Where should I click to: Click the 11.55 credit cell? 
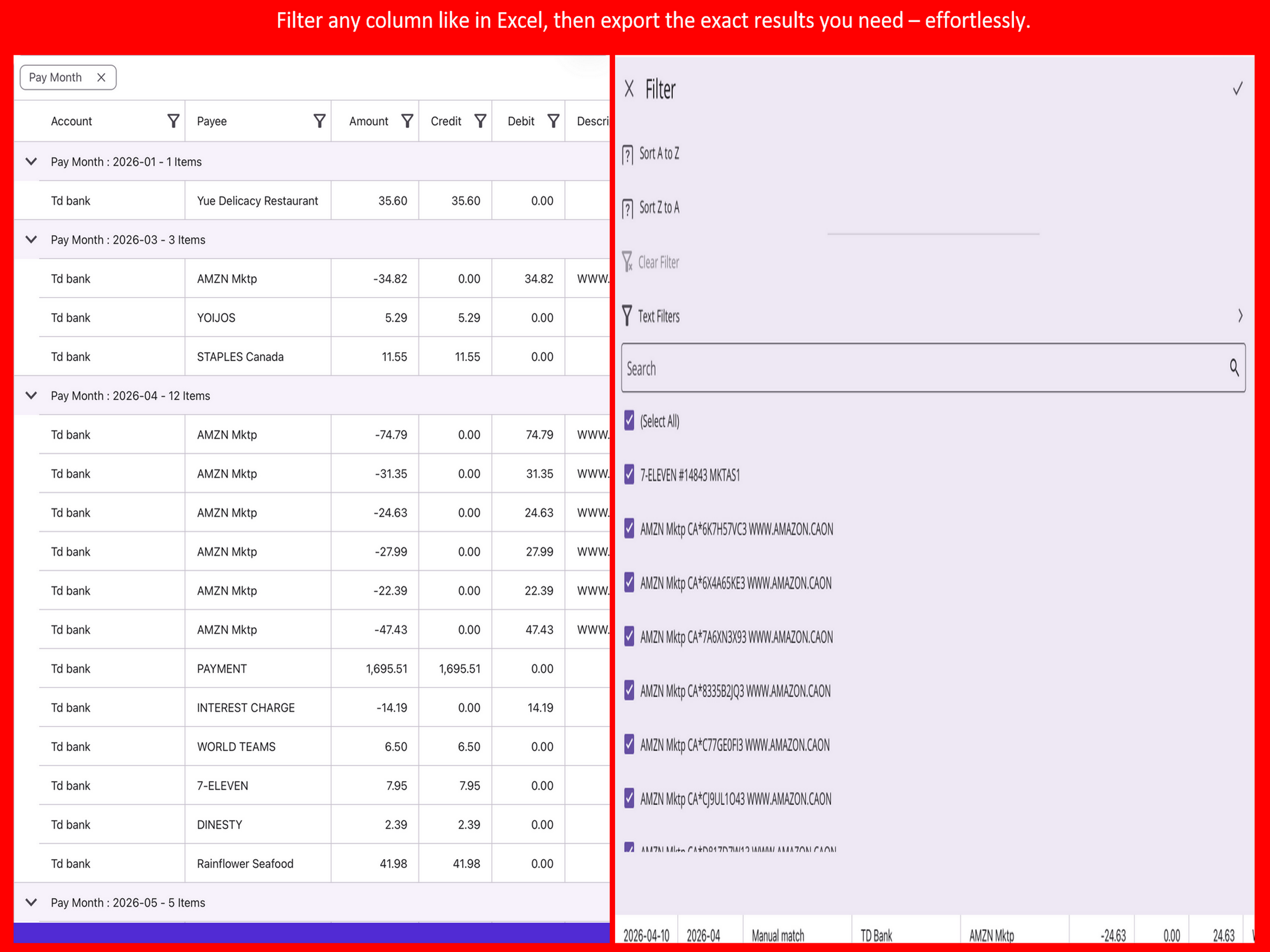pos(455,357)
